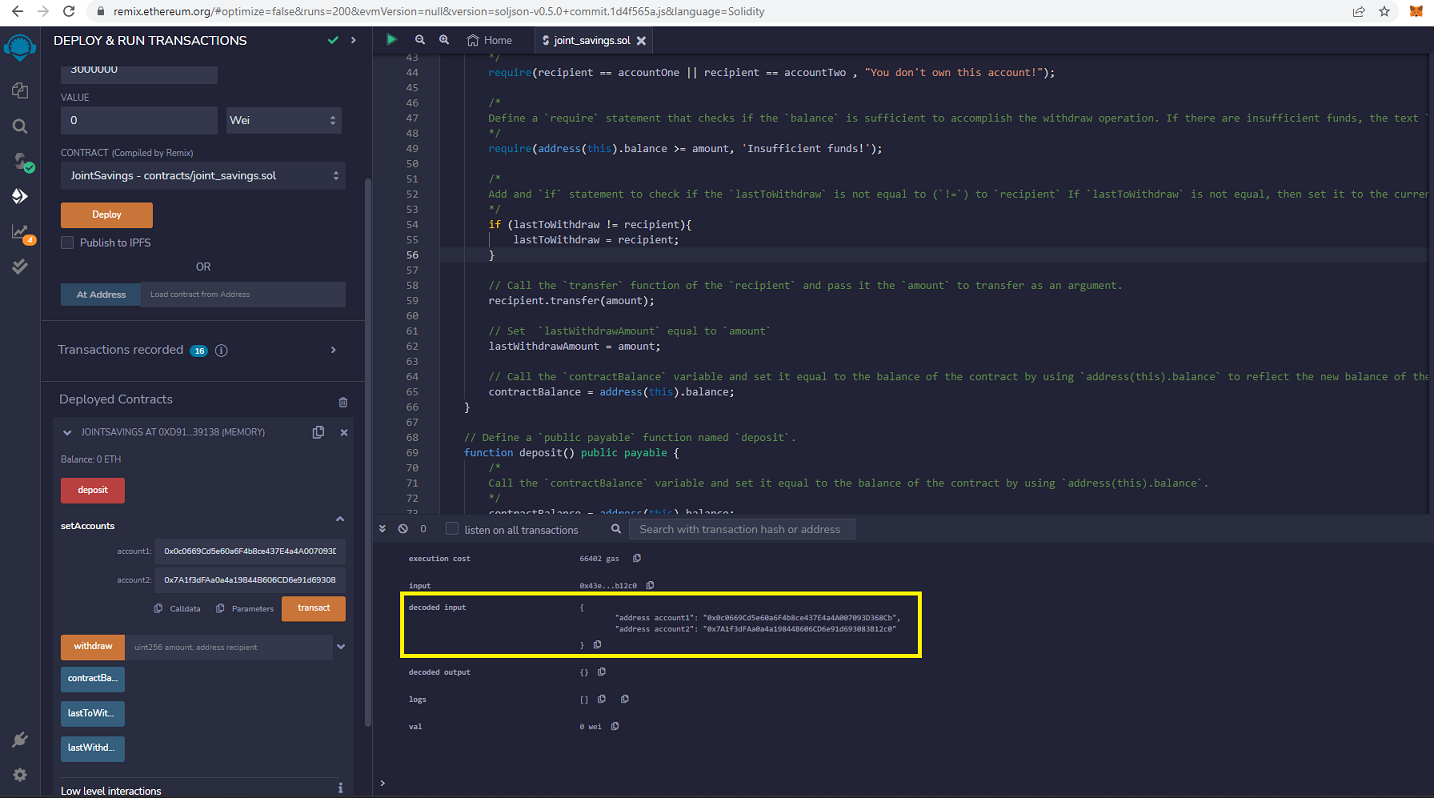Reload the browser page
Image resolution: width=1434 pixels, height=798 pixels.
click(x=68, y=12)
